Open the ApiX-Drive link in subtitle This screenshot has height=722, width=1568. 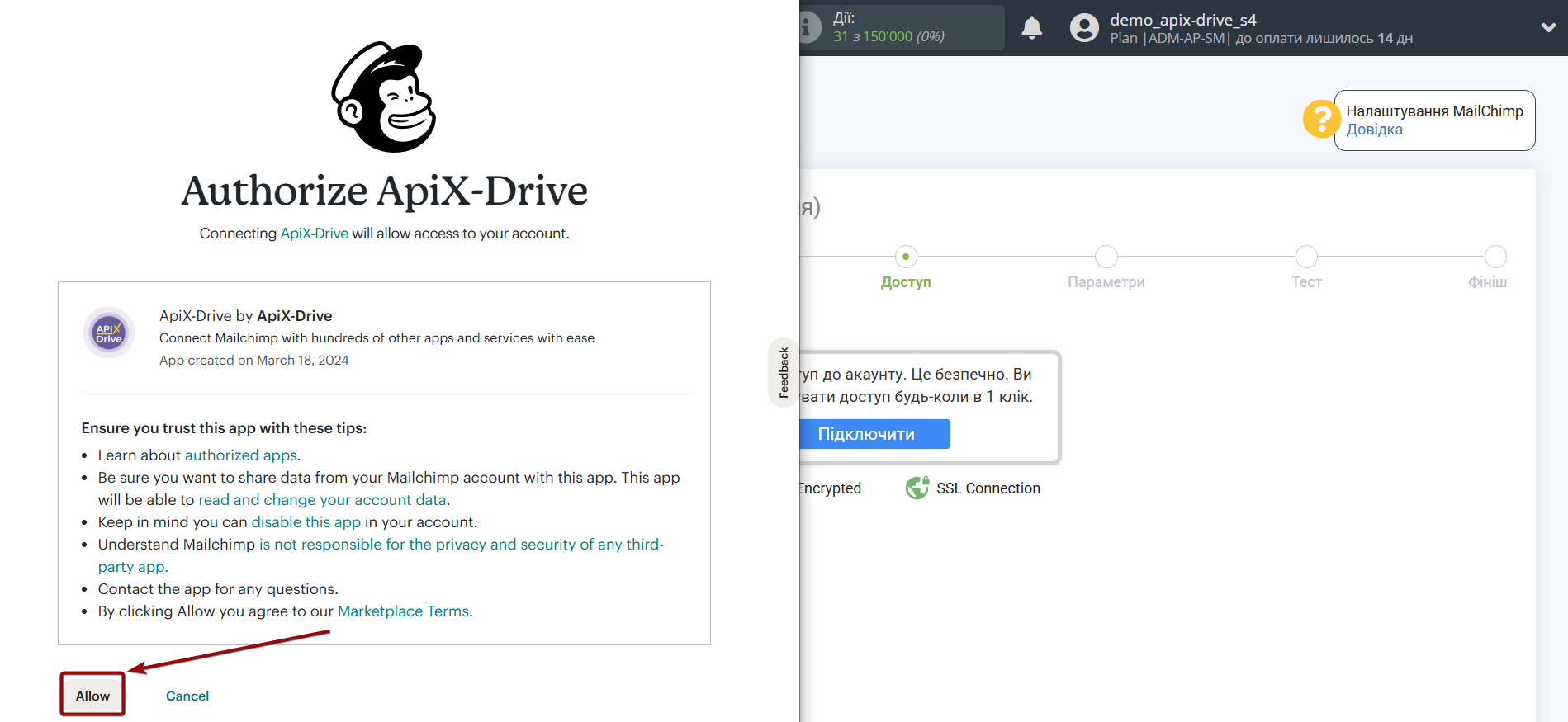pos(315,234)
